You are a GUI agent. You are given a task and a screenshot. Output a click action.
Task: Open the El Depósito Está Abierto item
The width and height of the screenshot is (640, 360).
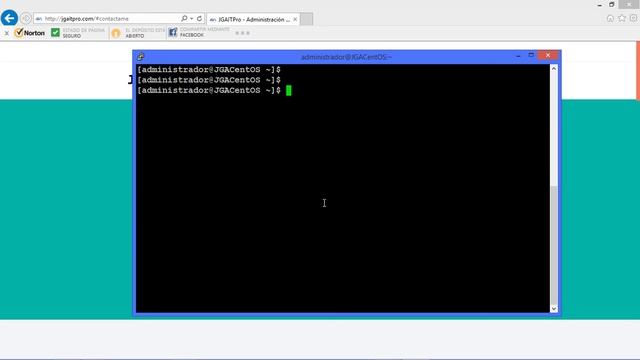(x=144, y=33)
